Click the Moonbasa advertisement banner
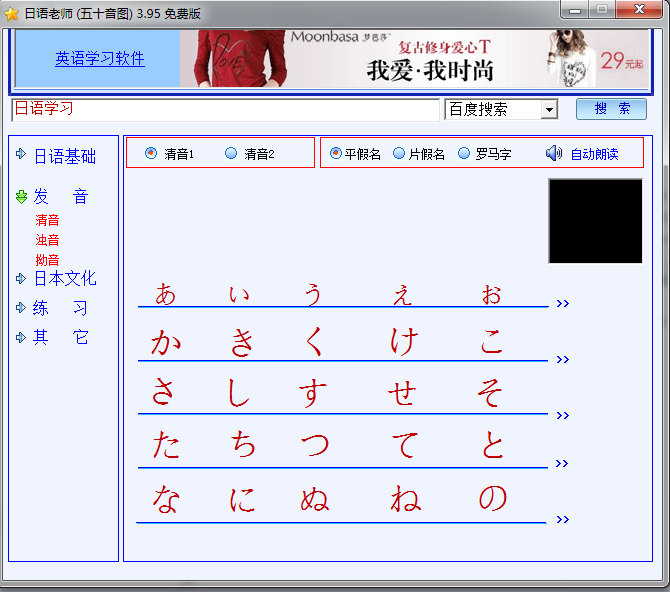The width and height of the screenshot is (670, 592). 414,59
